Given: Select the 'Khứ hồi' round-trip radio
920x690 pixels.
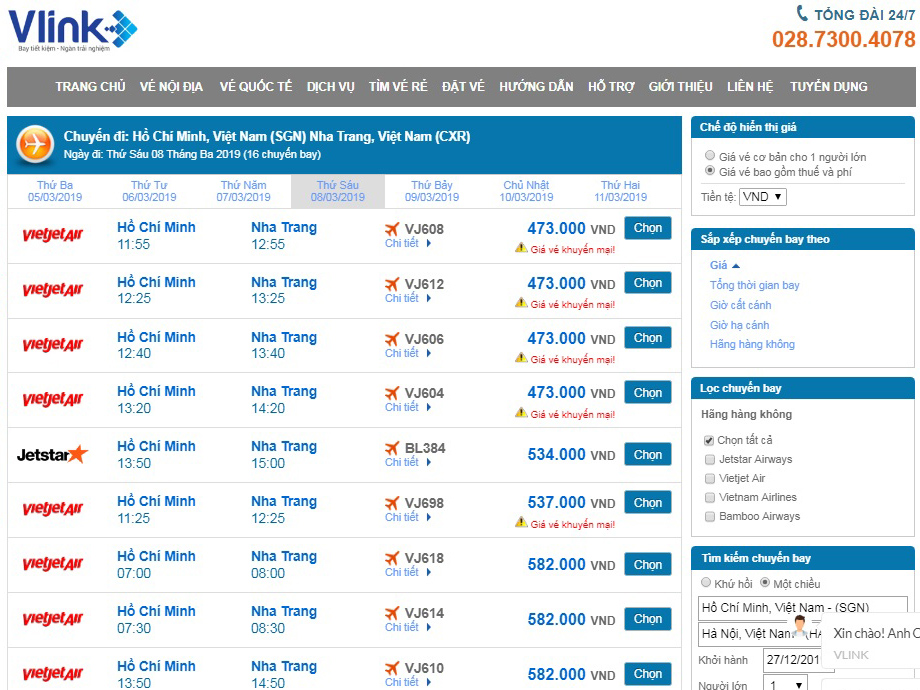Looking at the screenshot, I should 706,583.
